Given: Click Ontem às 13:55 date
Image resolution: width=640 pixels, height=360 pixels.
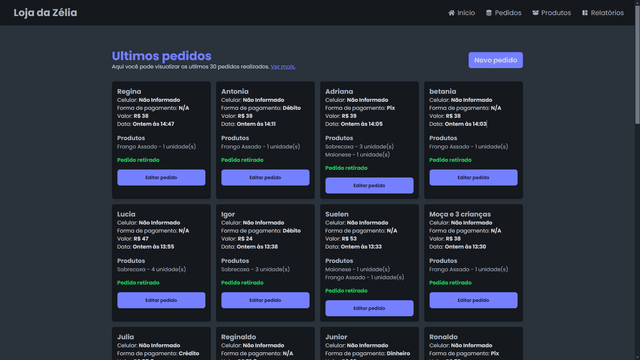Looking at the screenshot, I should click(x=153, y=247).
